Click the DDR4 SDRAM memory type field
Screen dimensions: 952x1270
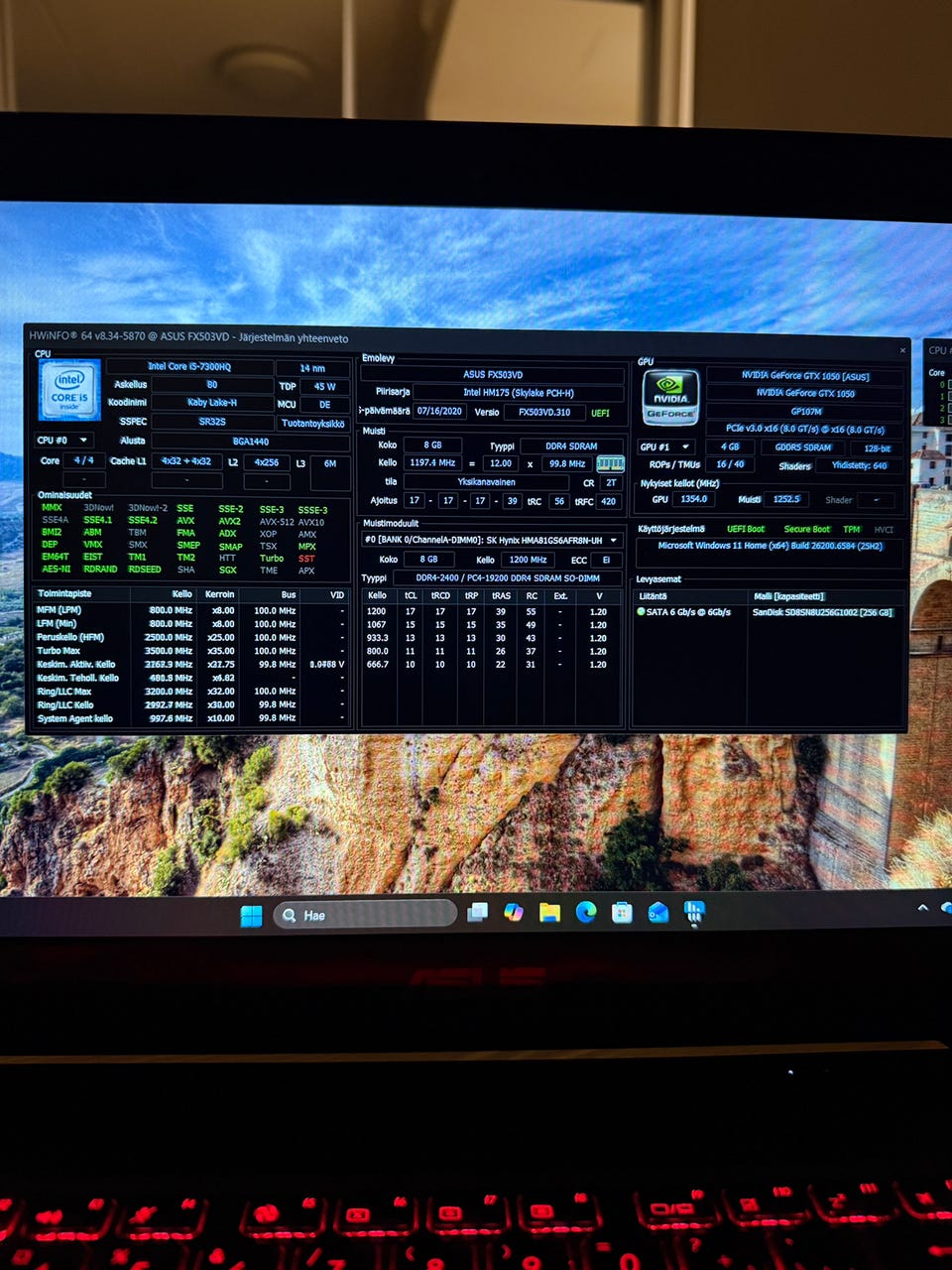click(x=571, y=445)
